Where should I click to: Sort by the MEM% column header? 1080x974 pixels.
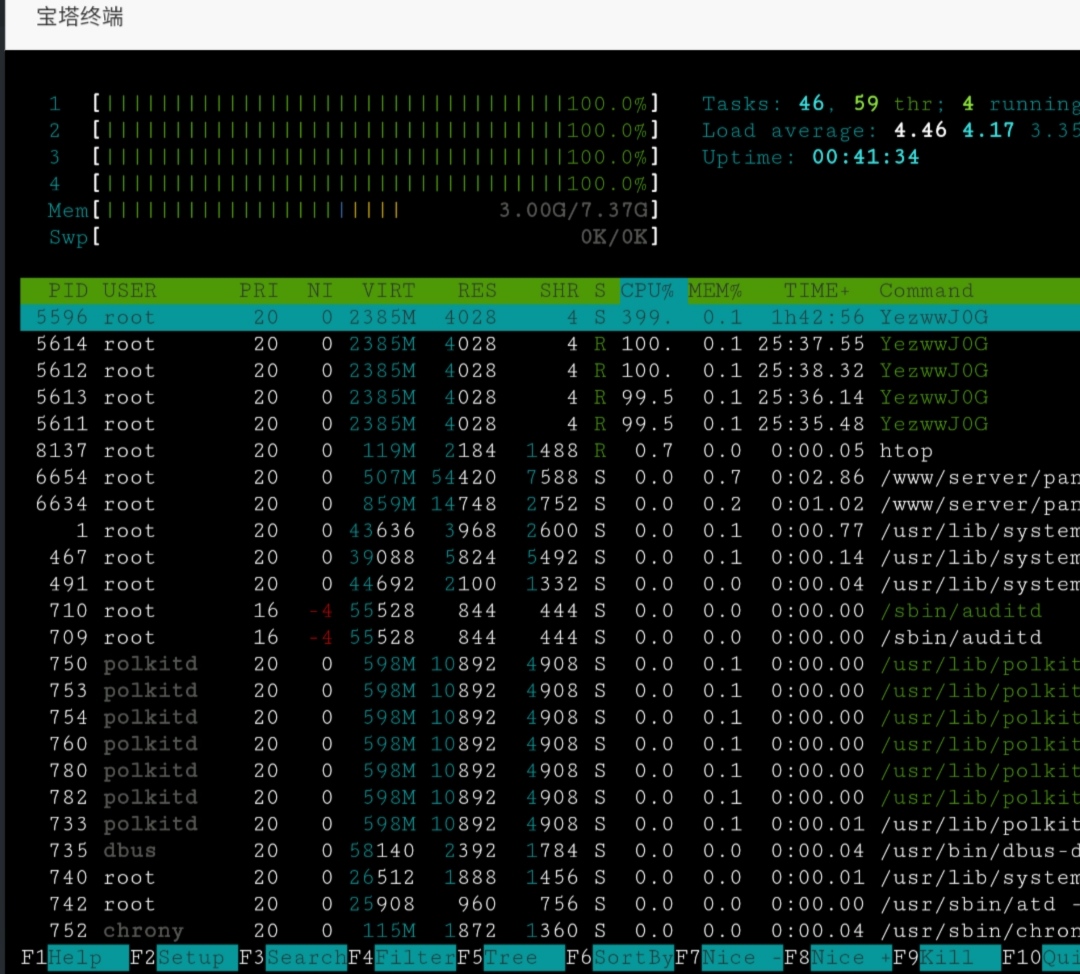(715, 291)
